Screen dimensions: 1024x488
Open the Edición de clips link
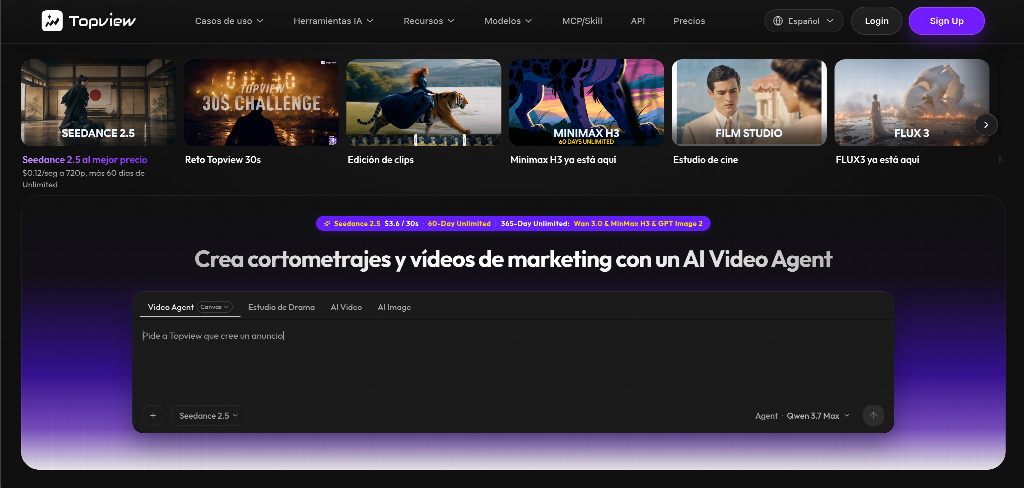point(380,159)
